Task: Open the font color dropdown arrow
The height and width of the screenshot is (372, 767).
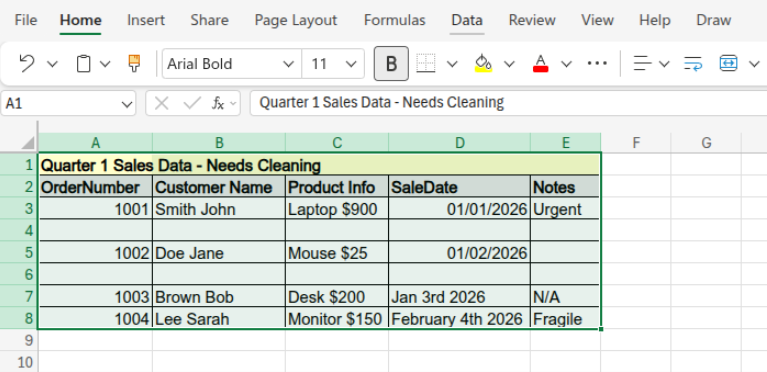Action: pyautogui.click(x=566, y=64)
